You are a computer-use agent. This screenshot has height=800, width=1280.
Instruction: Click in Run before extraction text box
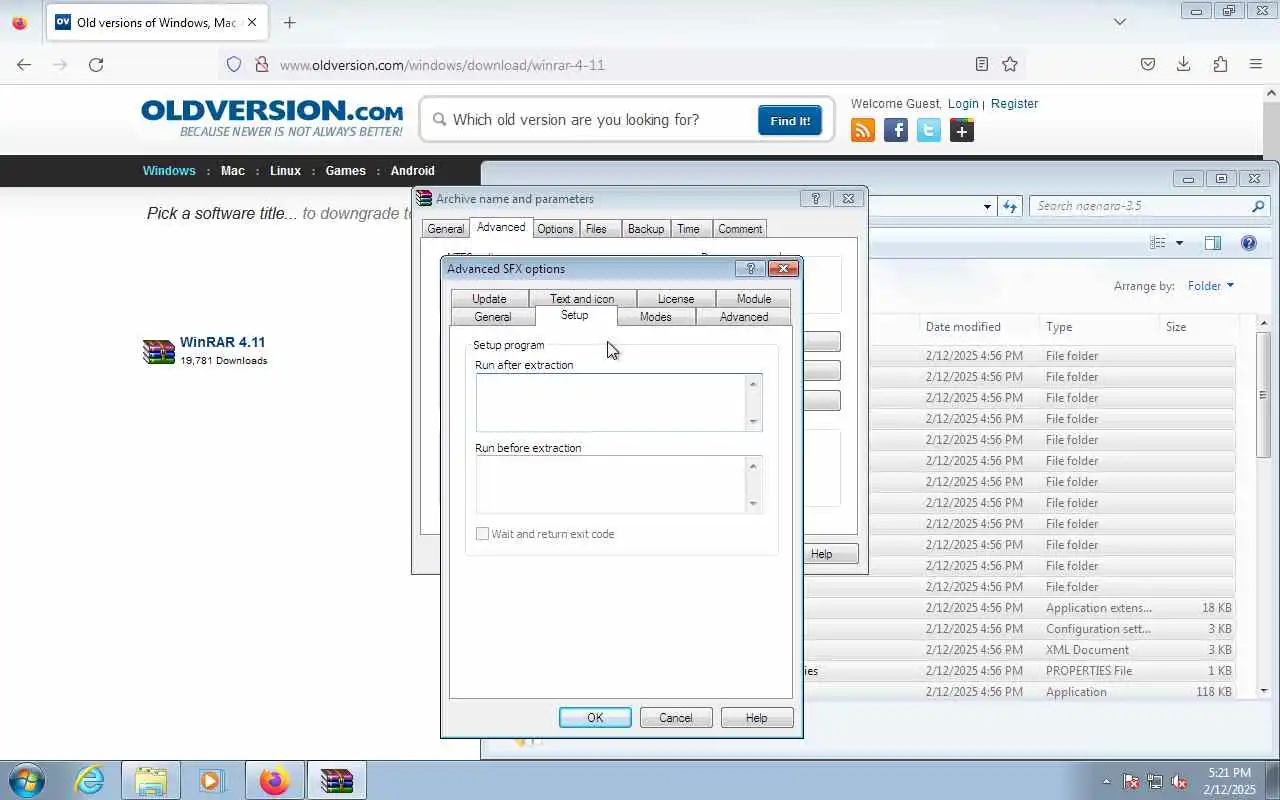pos(611,485)
